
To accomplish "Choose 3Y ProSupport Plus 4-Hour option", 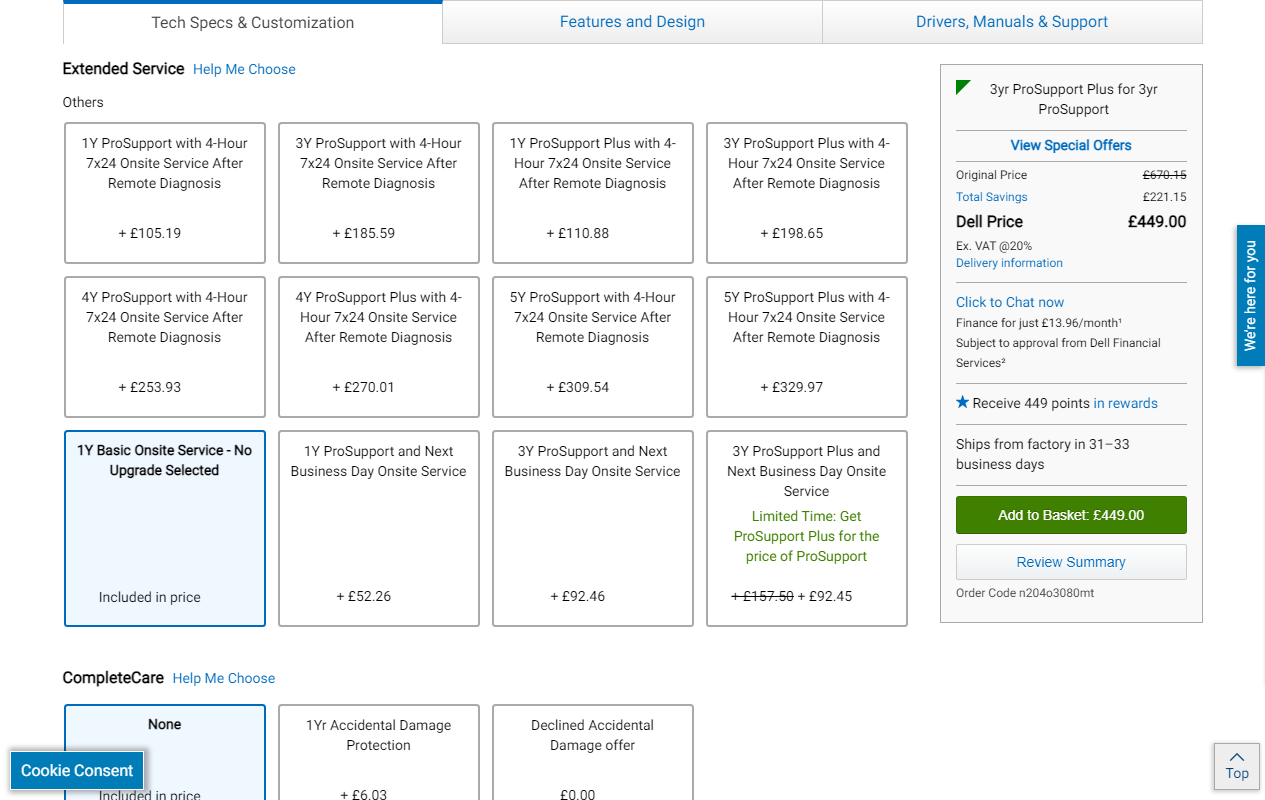I will [806, 192].
